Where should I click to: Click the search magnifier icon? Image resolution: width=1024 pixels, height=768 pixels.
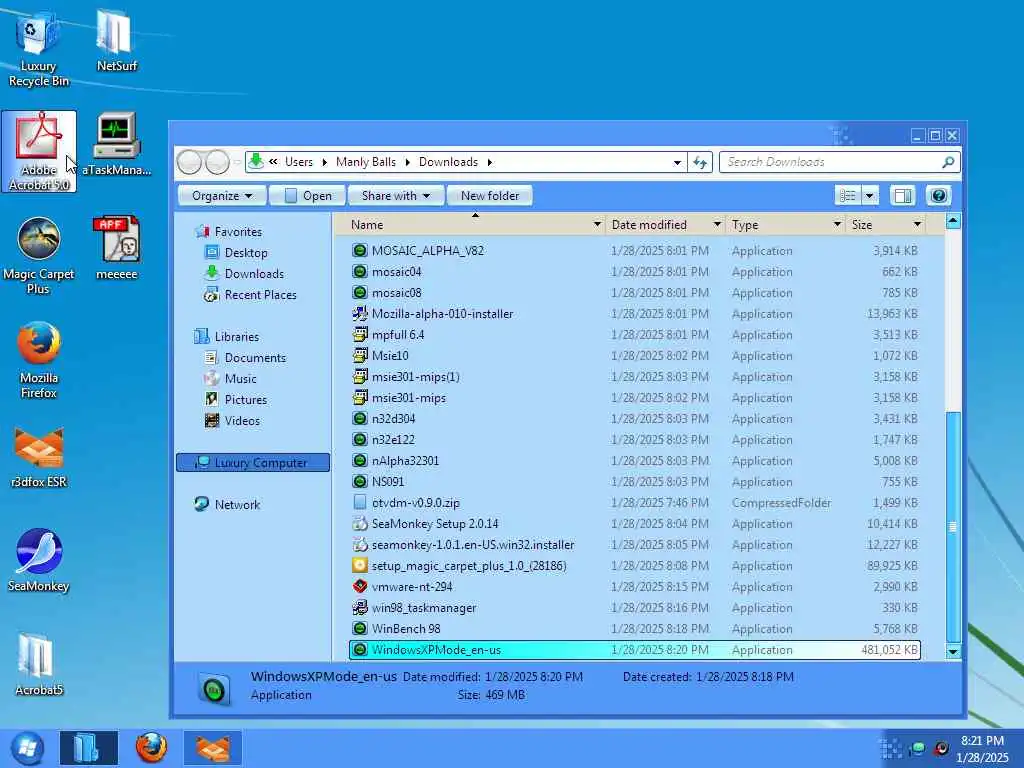point(948,162)
